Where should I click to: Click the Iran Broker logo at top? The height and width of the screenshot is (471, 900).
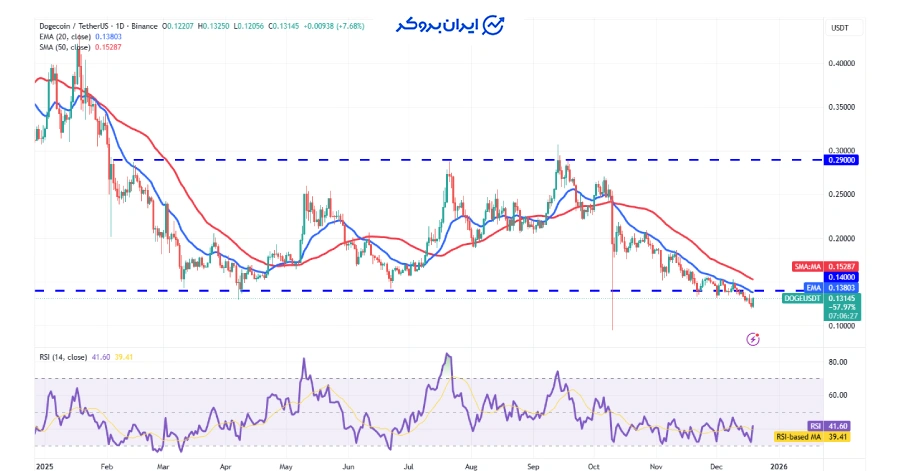click(449, 25)
